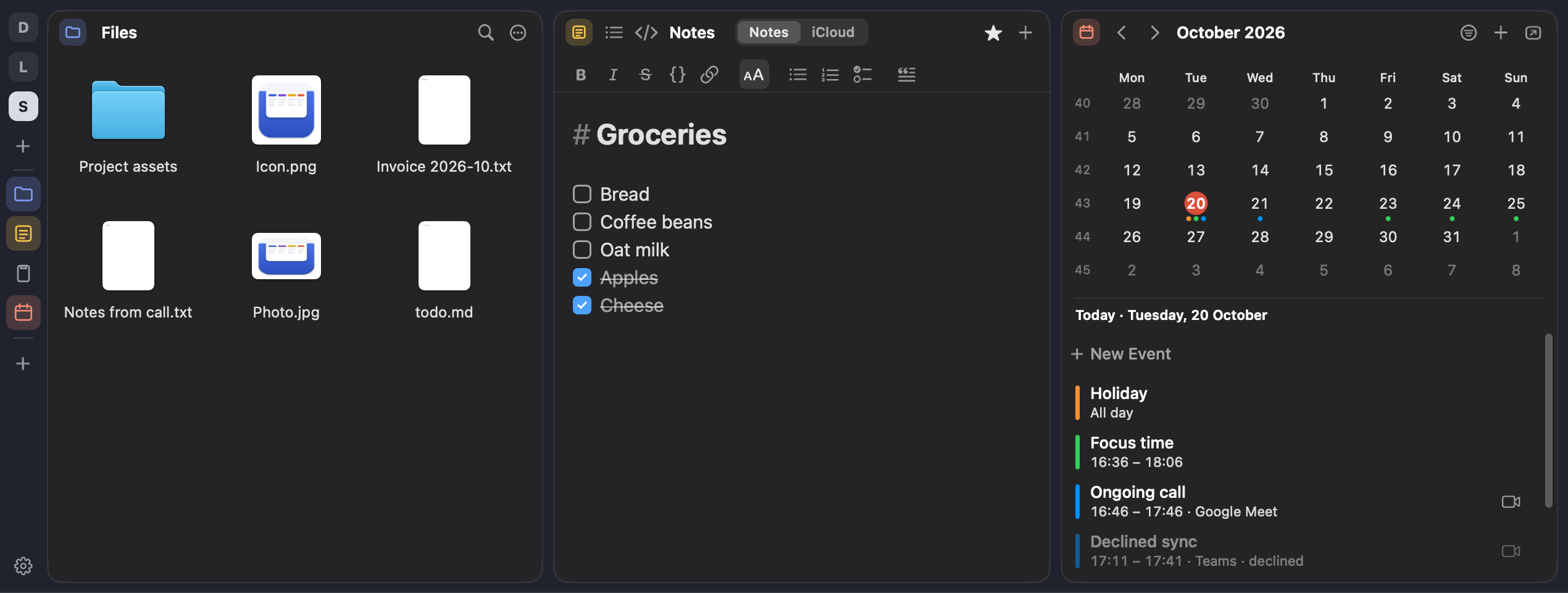Add a new widget below calendar icon
1568x593 pixels.
coord(23,364)
